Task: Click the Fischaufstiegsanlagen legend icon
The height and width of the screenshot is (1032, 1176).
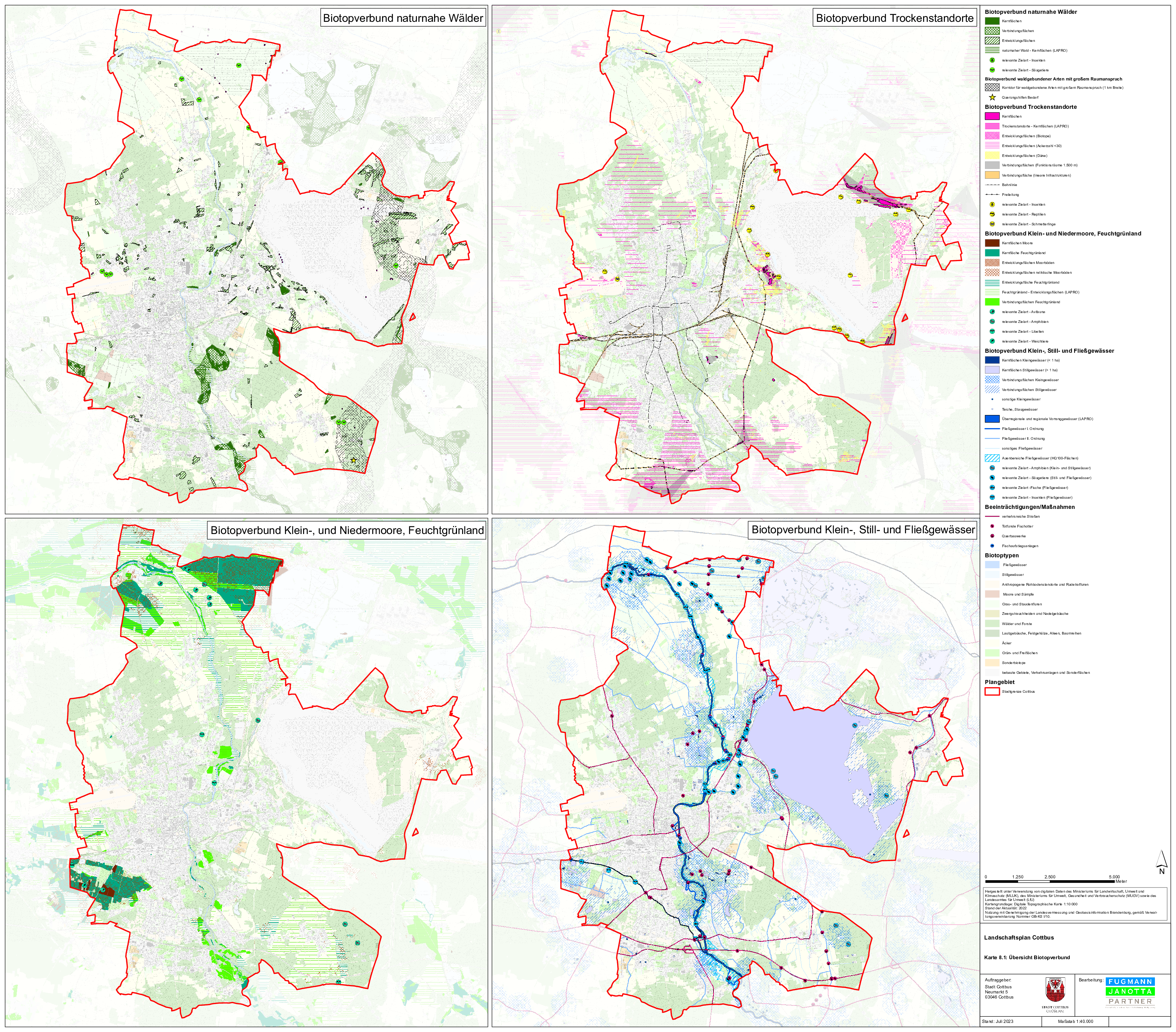Action: click(x=992, y=546)
